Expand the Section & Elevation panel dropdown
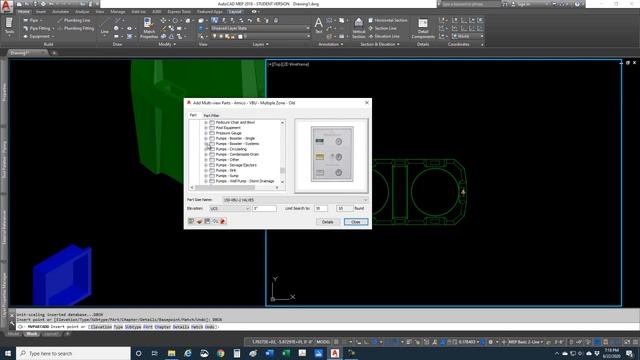 point(380,44)
